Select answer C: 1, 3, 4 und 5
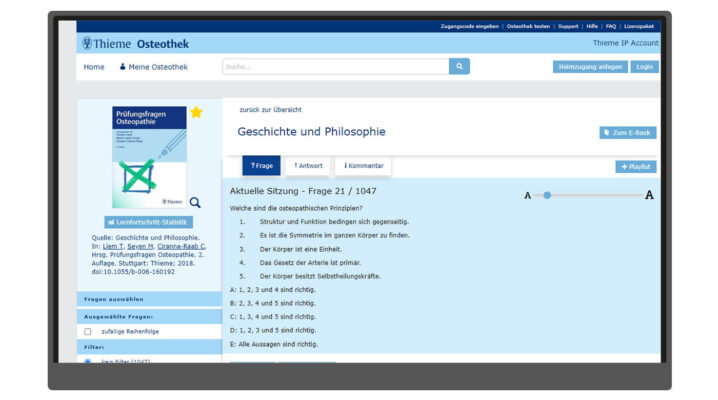The width and height of the screenshot is (718, 400). pyautogui.click(x=272, y=317)
